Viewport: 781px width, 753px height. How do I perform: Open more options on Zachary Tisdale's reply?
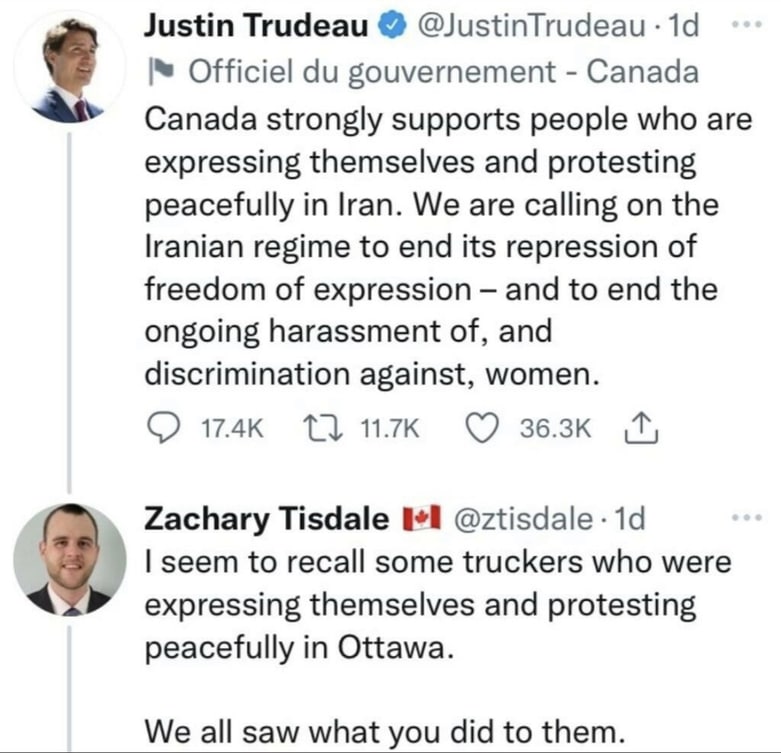(x=746, y=518)
